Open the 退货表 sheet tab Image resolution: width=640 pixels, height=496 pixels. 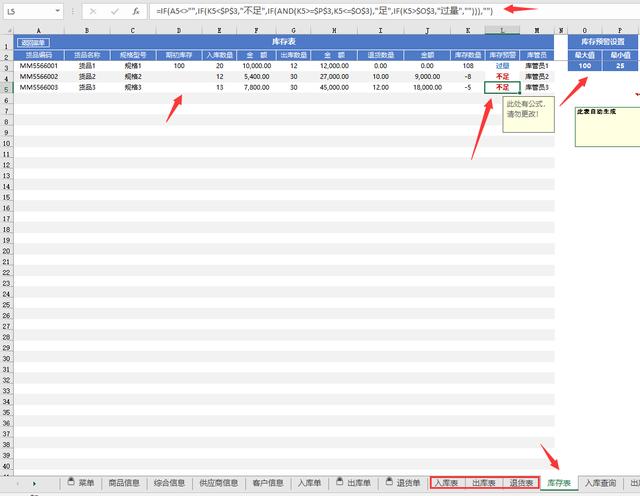click(x=520, y=483)
